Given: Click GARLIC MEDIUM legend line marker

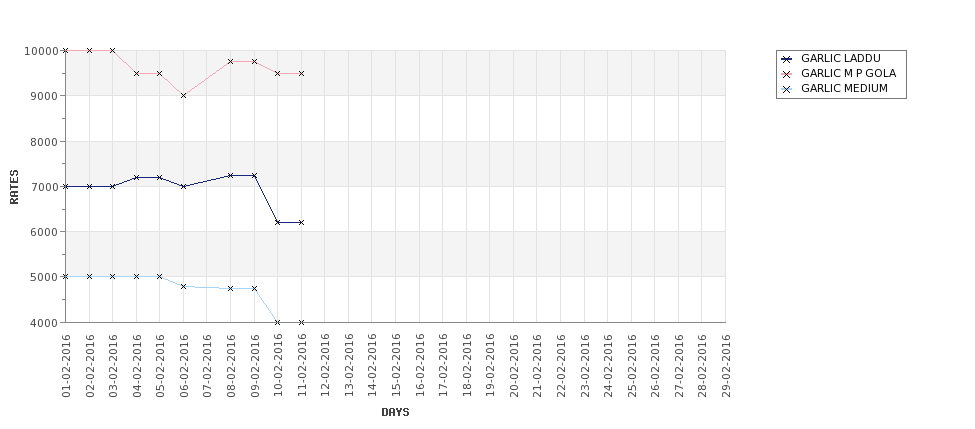Looking at the screenshot, I should point(787,89).
